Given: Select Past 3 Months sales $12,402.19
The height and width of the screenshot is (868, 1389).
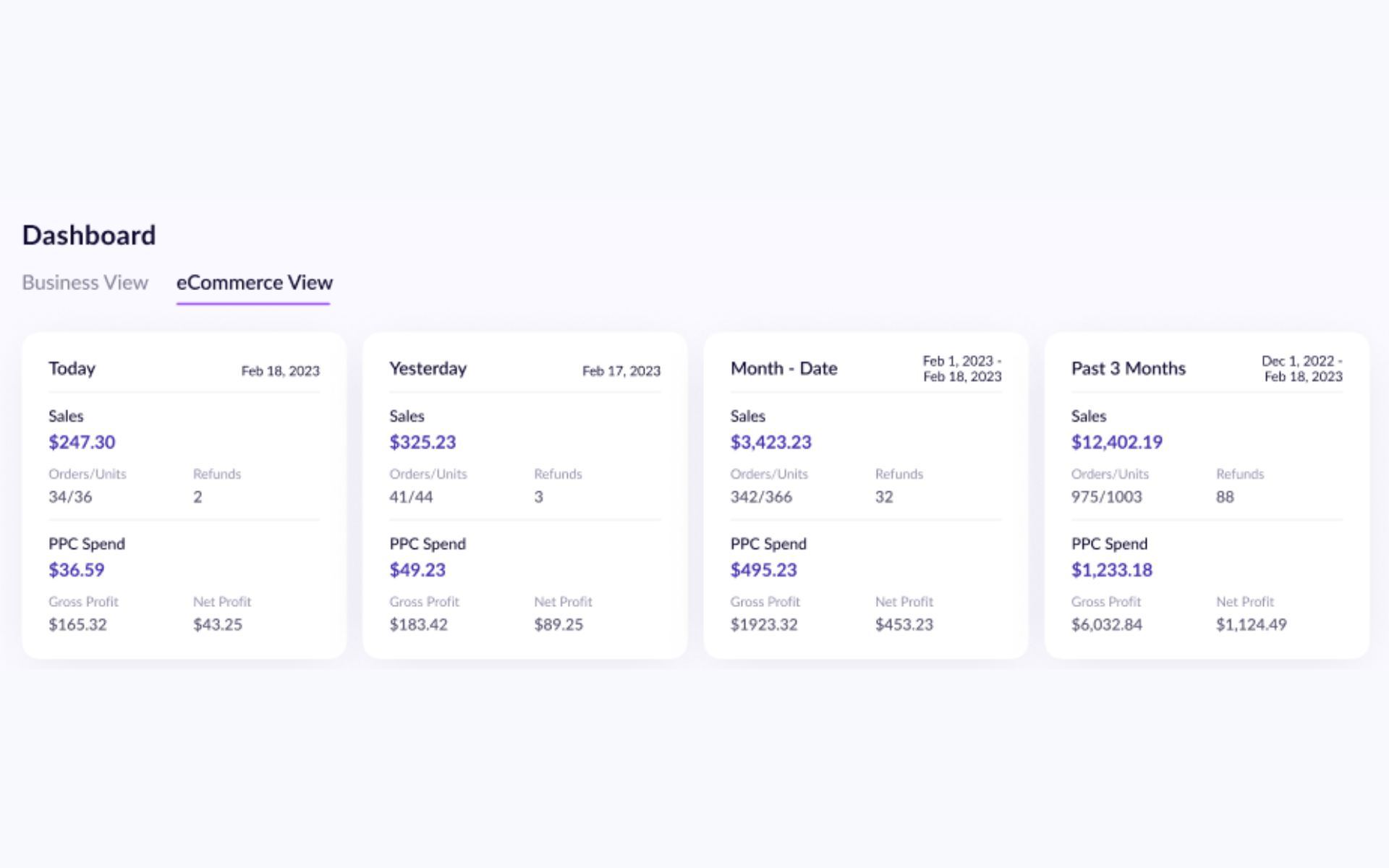Looking at the screenshot, I should [1116, 442].
